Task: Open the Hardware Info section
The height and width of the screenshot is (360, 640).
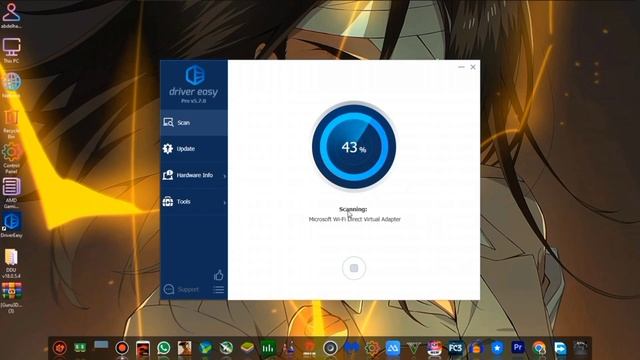Action: tap(194, 175)
